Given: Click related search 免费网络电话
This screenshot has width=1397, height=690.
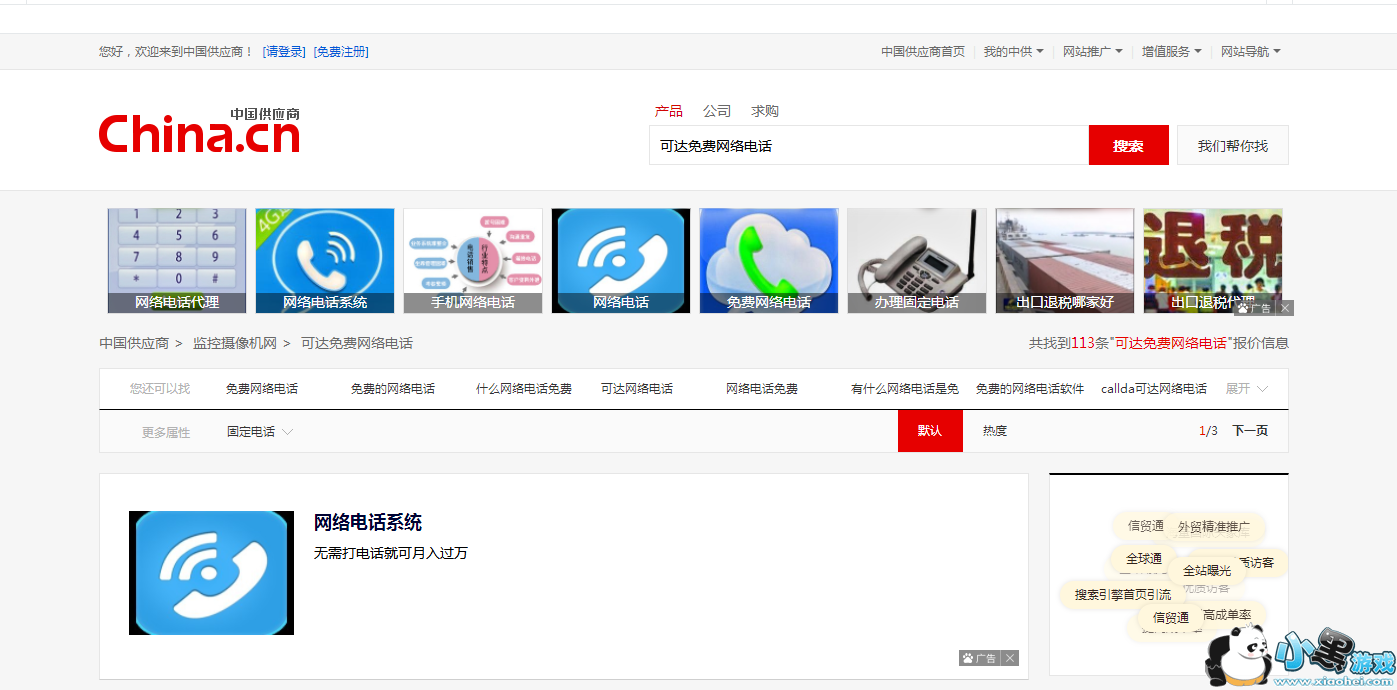Looking at the screenshot, I should coord(262,388).
